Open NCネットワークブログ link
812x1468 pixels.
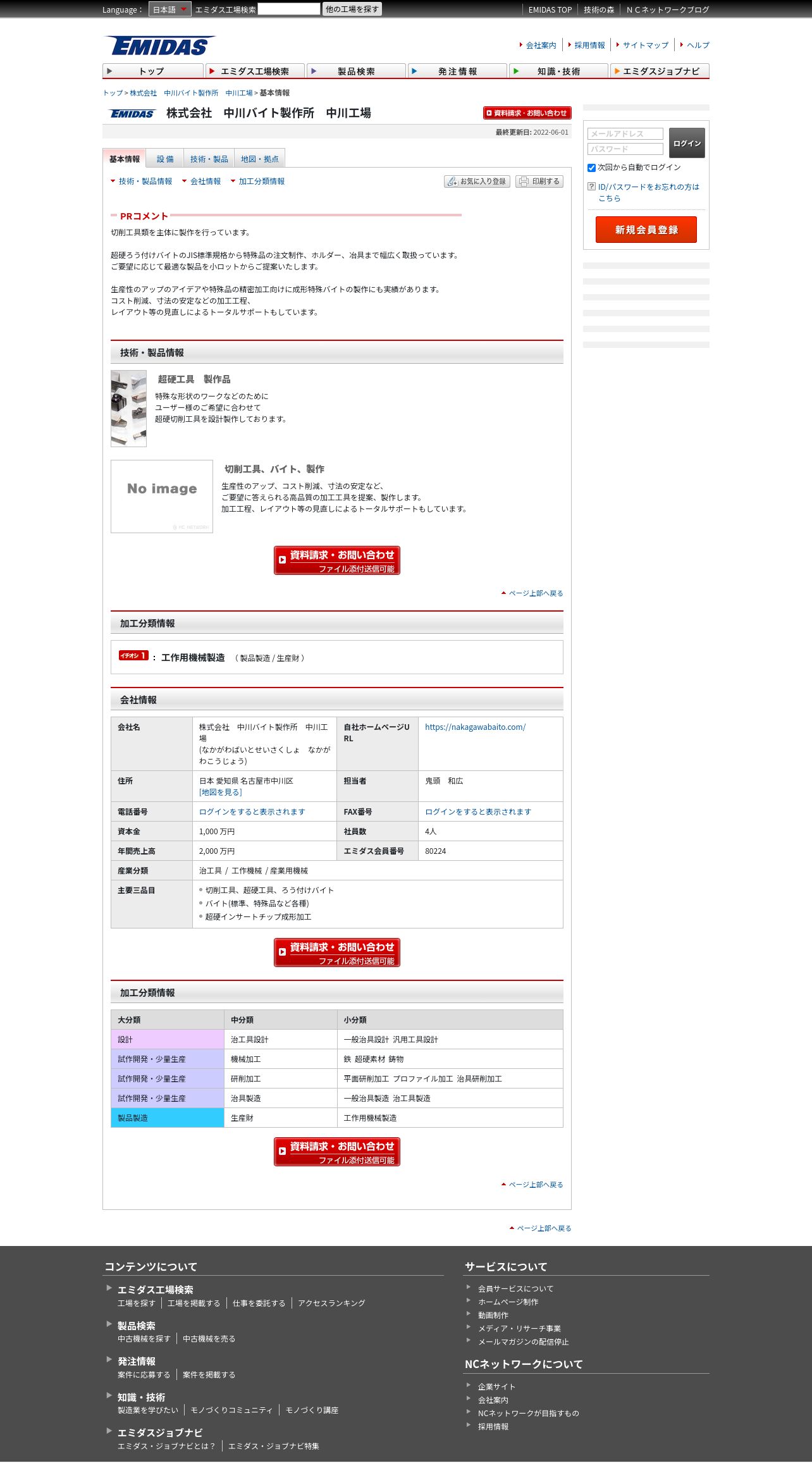[668, 10]
